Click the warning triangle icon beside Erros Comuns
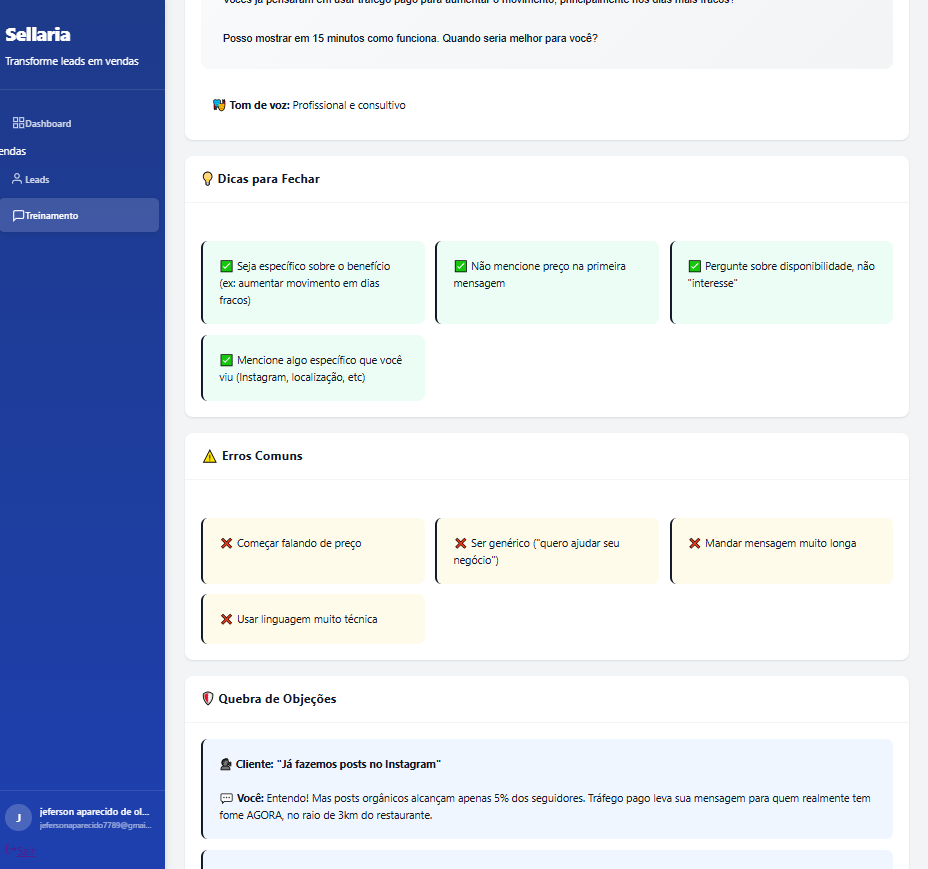The height and width of the screenshot is (869, 928). [209, 456]
